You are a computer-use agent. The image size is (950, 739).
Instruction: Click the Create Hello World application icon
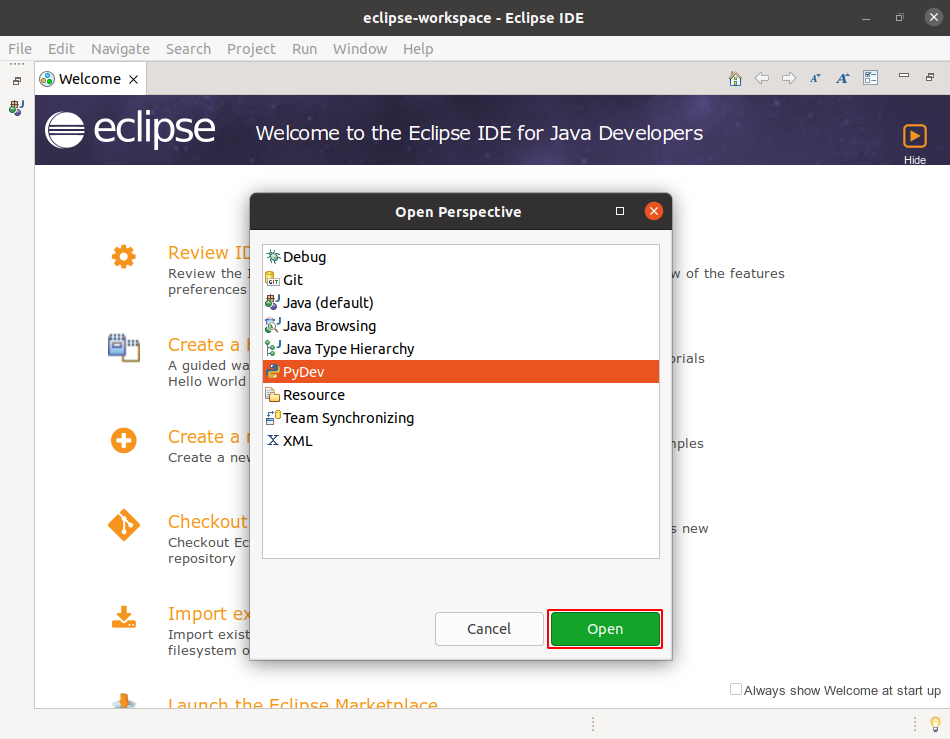point(124,348)
